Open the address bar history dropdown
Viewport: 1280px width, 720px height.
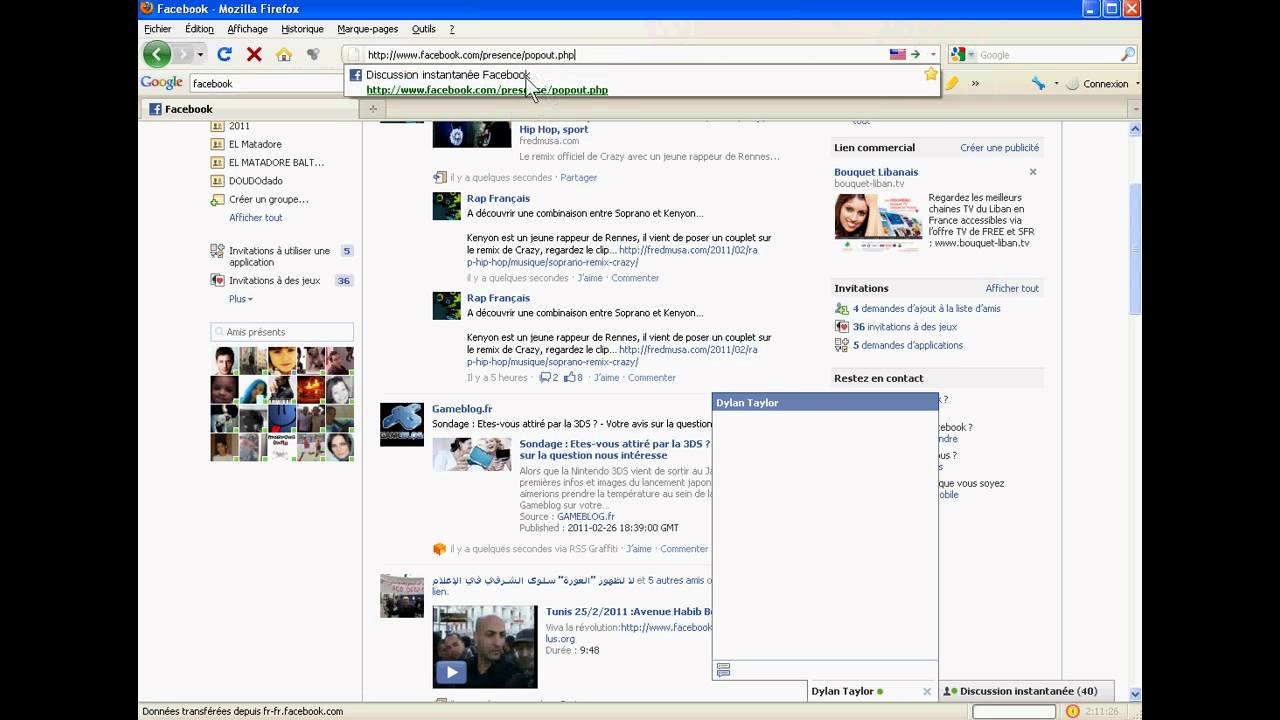tap(933, 55)
